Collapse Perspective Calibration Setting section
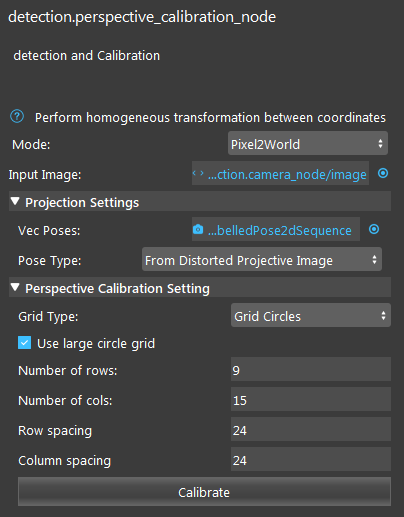 [15, 287]
